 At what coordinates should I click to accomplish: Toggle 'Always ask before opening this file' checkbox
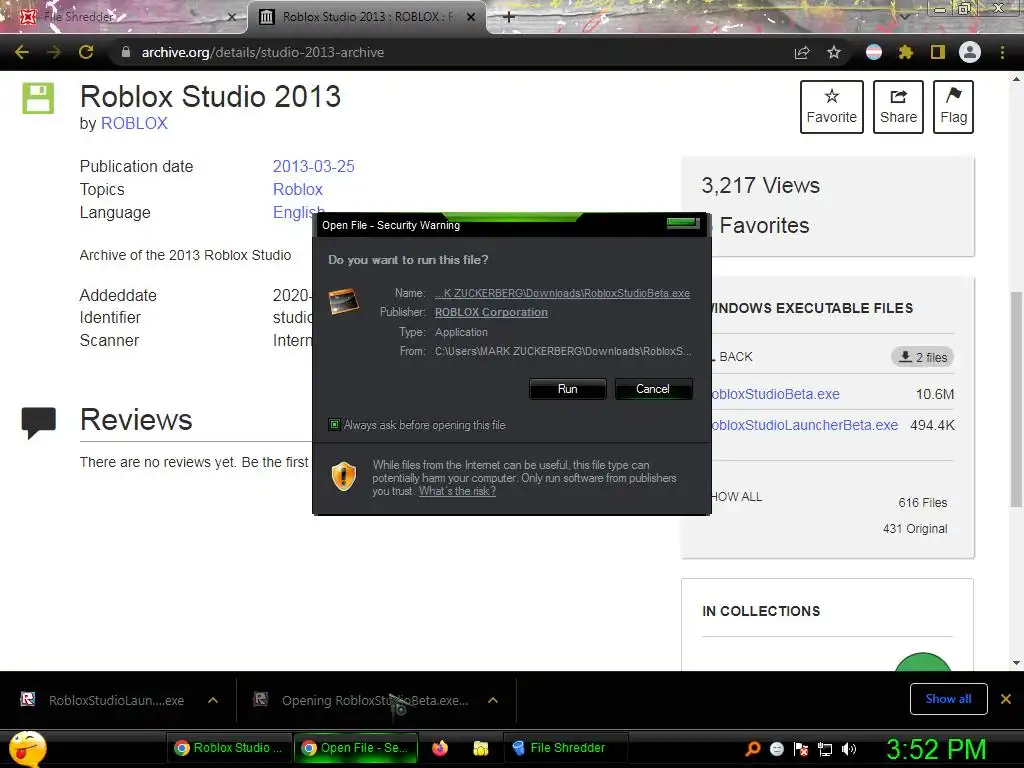pos(334,425)
